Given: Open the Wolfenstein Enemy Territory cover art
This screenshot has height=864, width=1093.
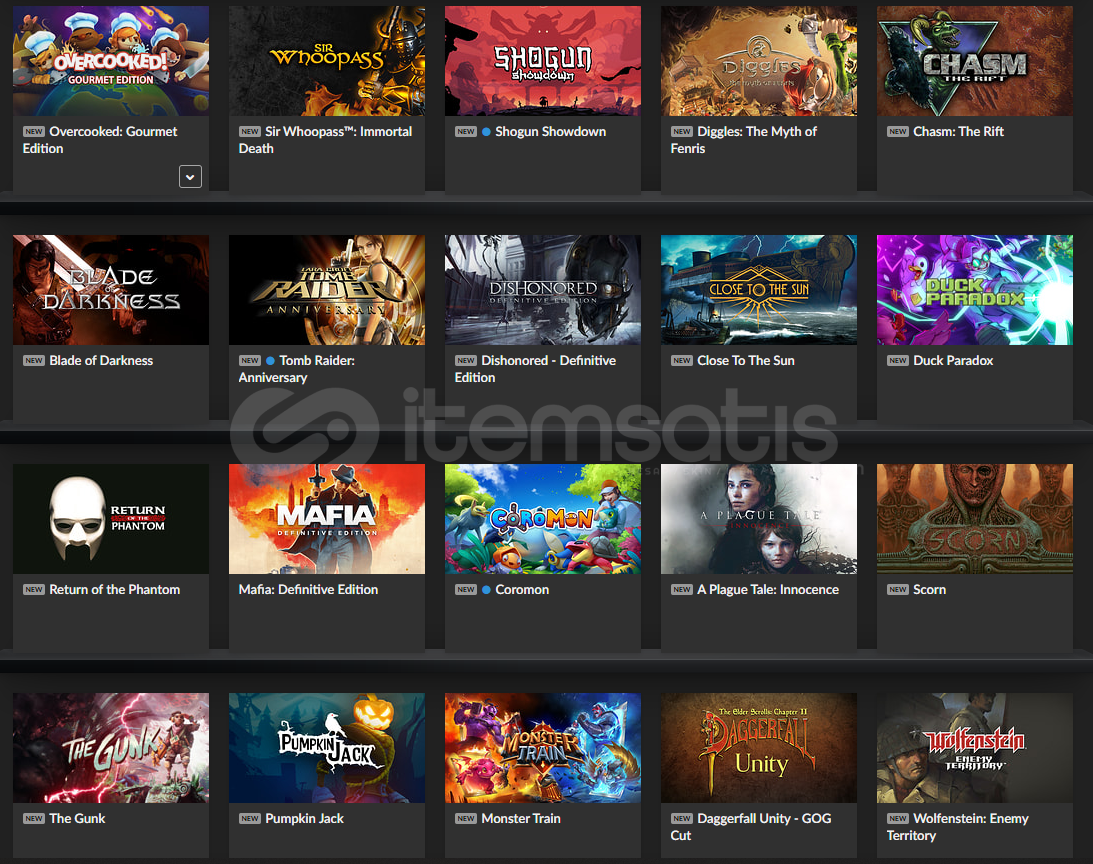Looking at the screenshot, I should click(975, 748).
